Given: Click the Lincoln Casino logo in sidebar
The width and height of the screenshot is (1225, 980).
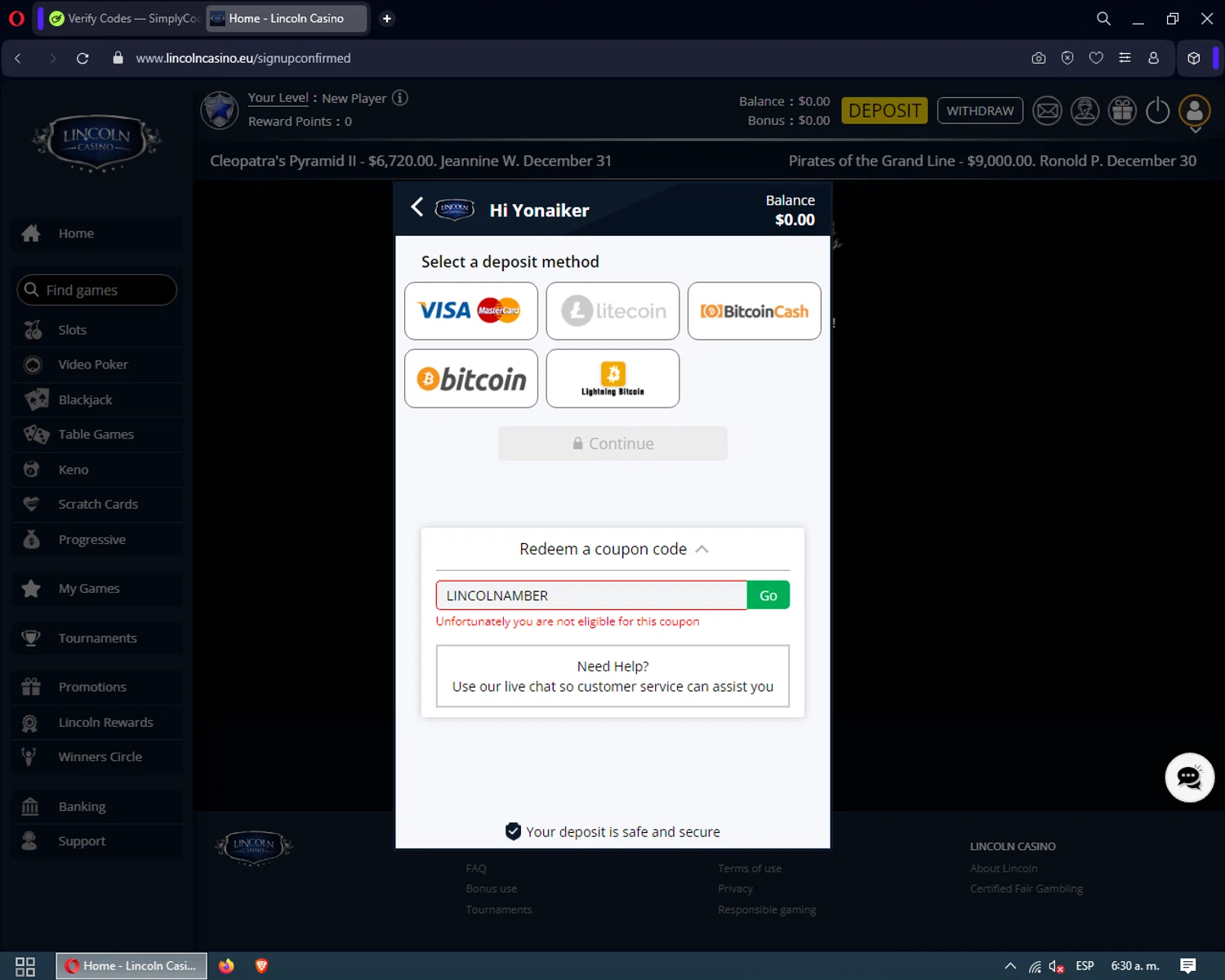Looking at the screenshot, I should (x=97, y=141).
